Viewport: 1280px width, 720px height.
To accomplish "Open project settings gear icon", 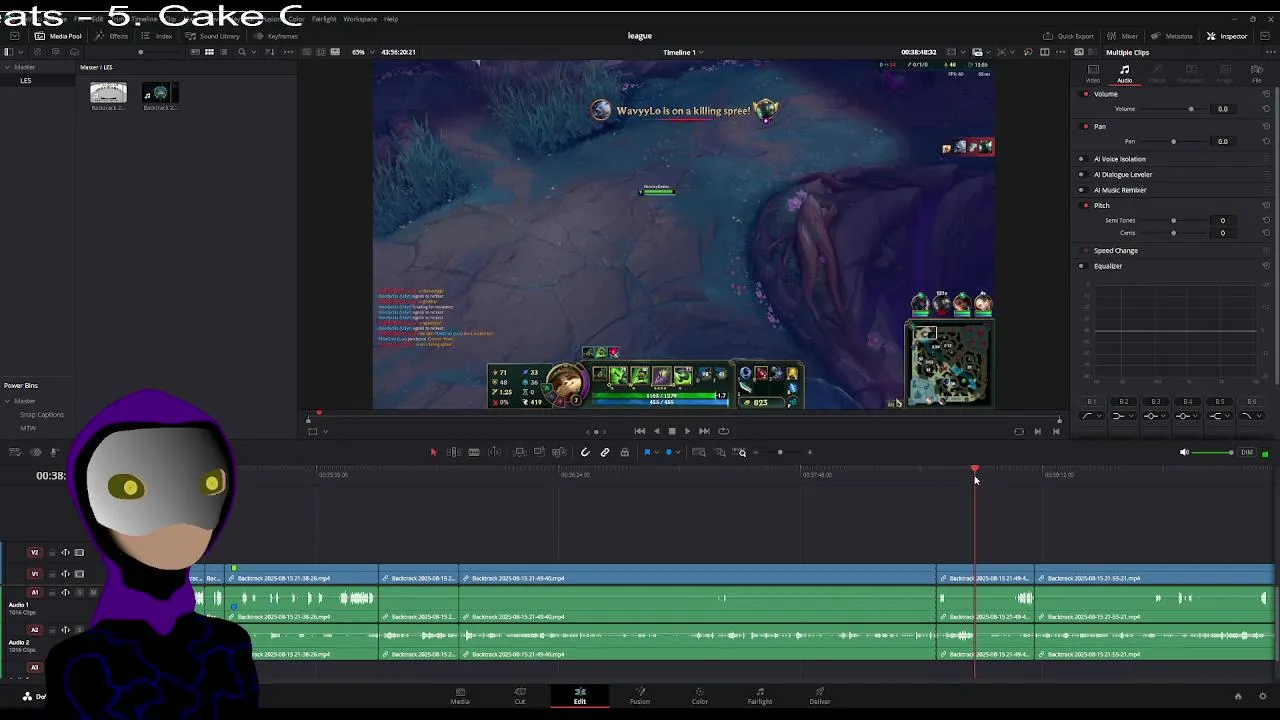I will point(1263,696).
